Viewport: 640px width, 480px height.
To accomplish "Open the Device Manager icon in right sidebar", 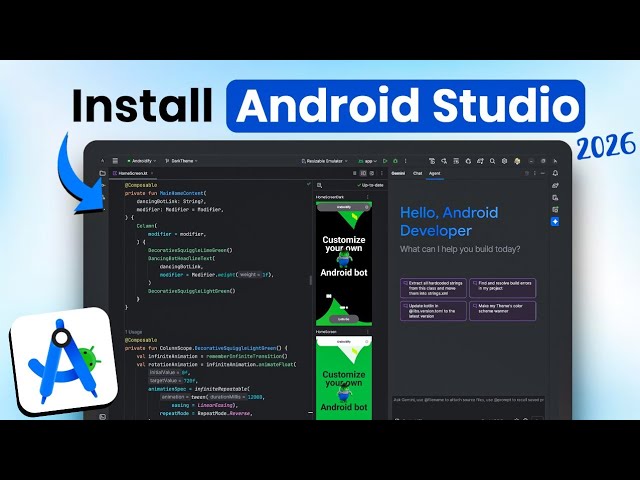I will [x=555, y=198].
